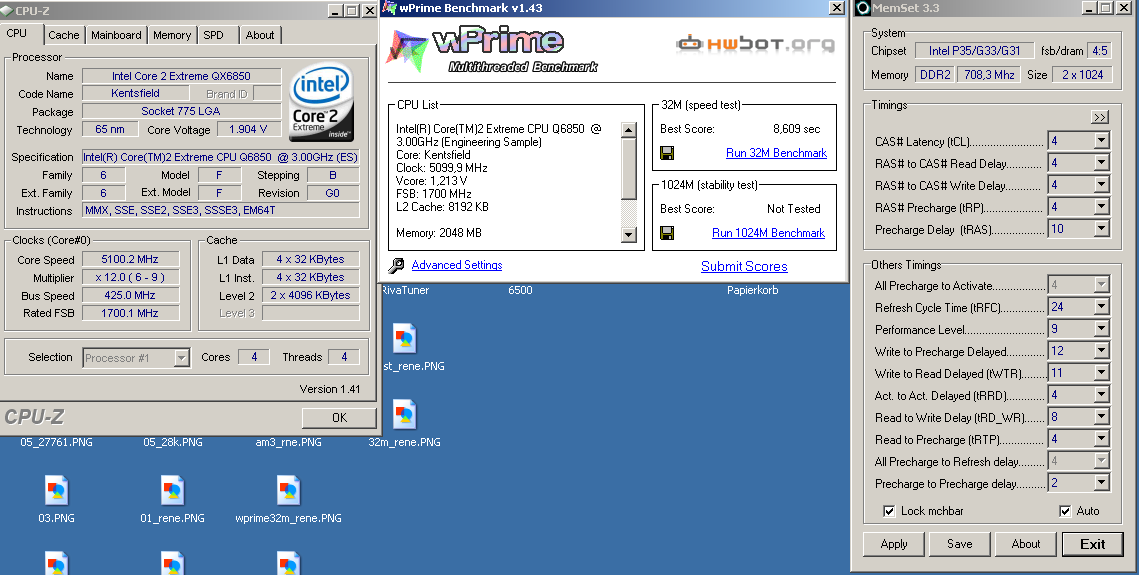This screenshot has height=575, width=1139.
Task: Click the Bus Speed value 425.0 MHz
Action: 129,295
